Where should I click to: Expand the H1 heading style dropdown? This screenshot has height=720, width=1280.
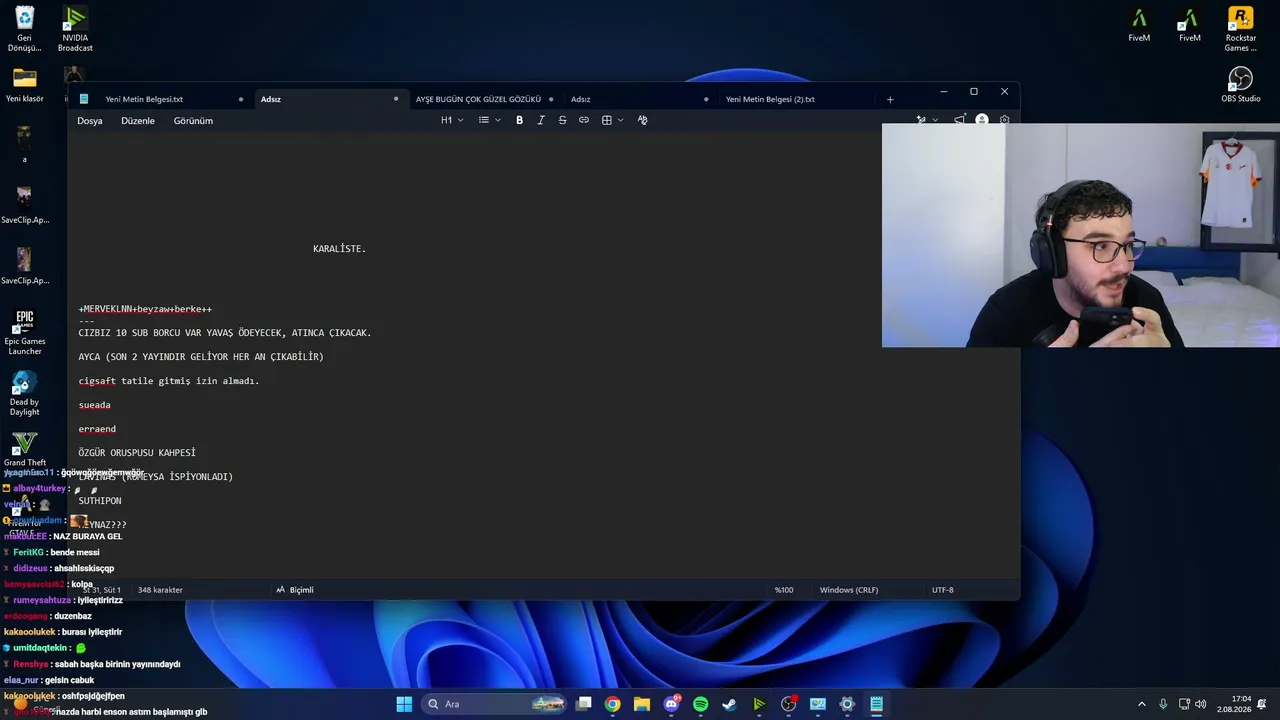[x=452, y=120]
